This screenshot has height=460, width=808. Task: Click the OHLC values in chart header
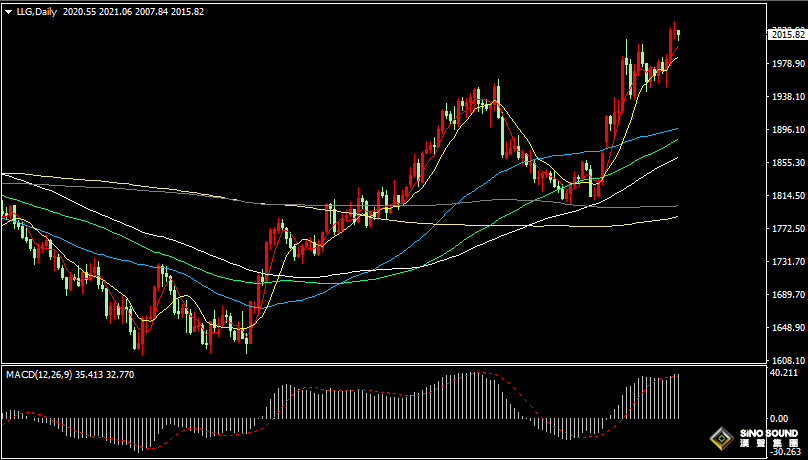point(133,12)
